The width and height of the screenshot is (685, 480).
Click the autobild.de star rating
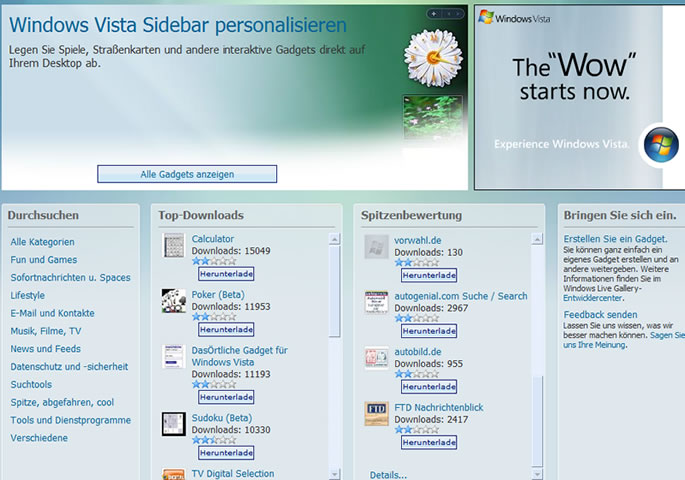(417, 374)
